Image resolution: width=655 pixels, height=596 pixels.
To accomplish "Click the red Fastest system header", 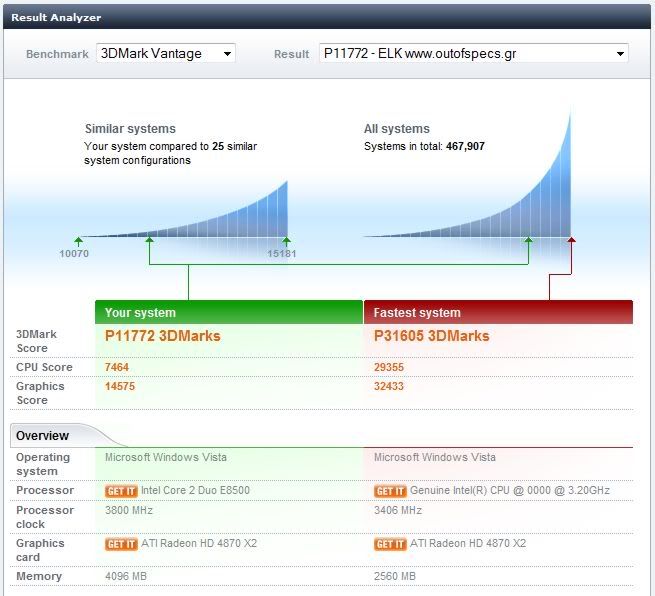I will coord(498,313).
